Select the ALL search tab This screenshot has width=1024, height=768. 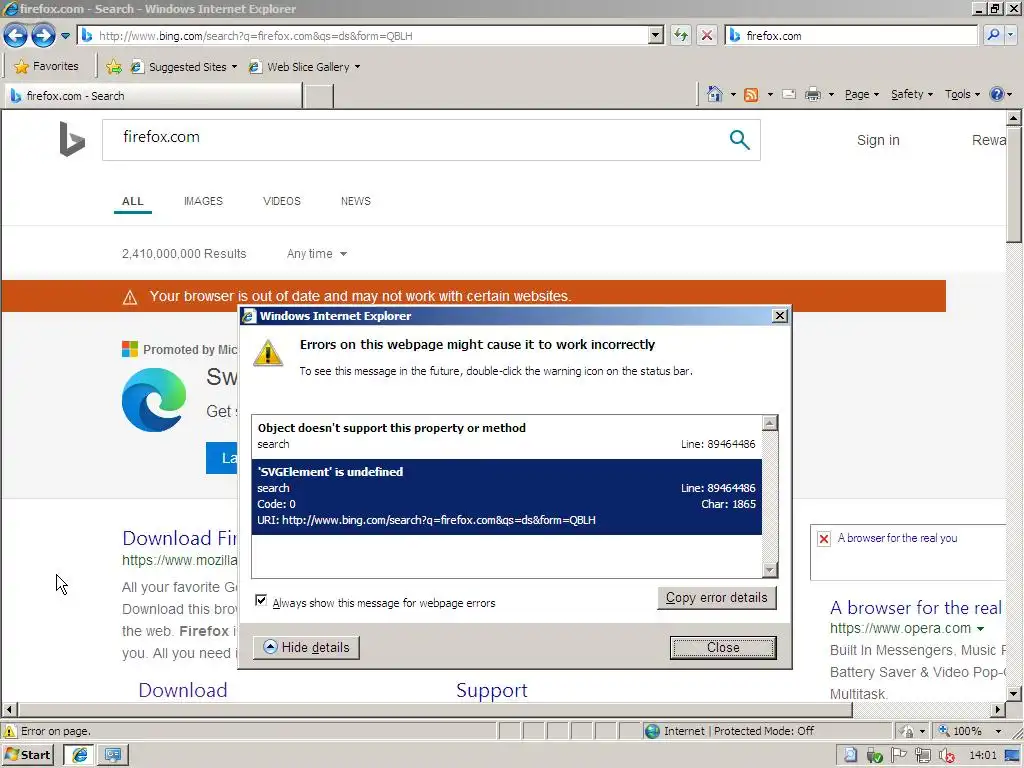[x=133, y=201]
